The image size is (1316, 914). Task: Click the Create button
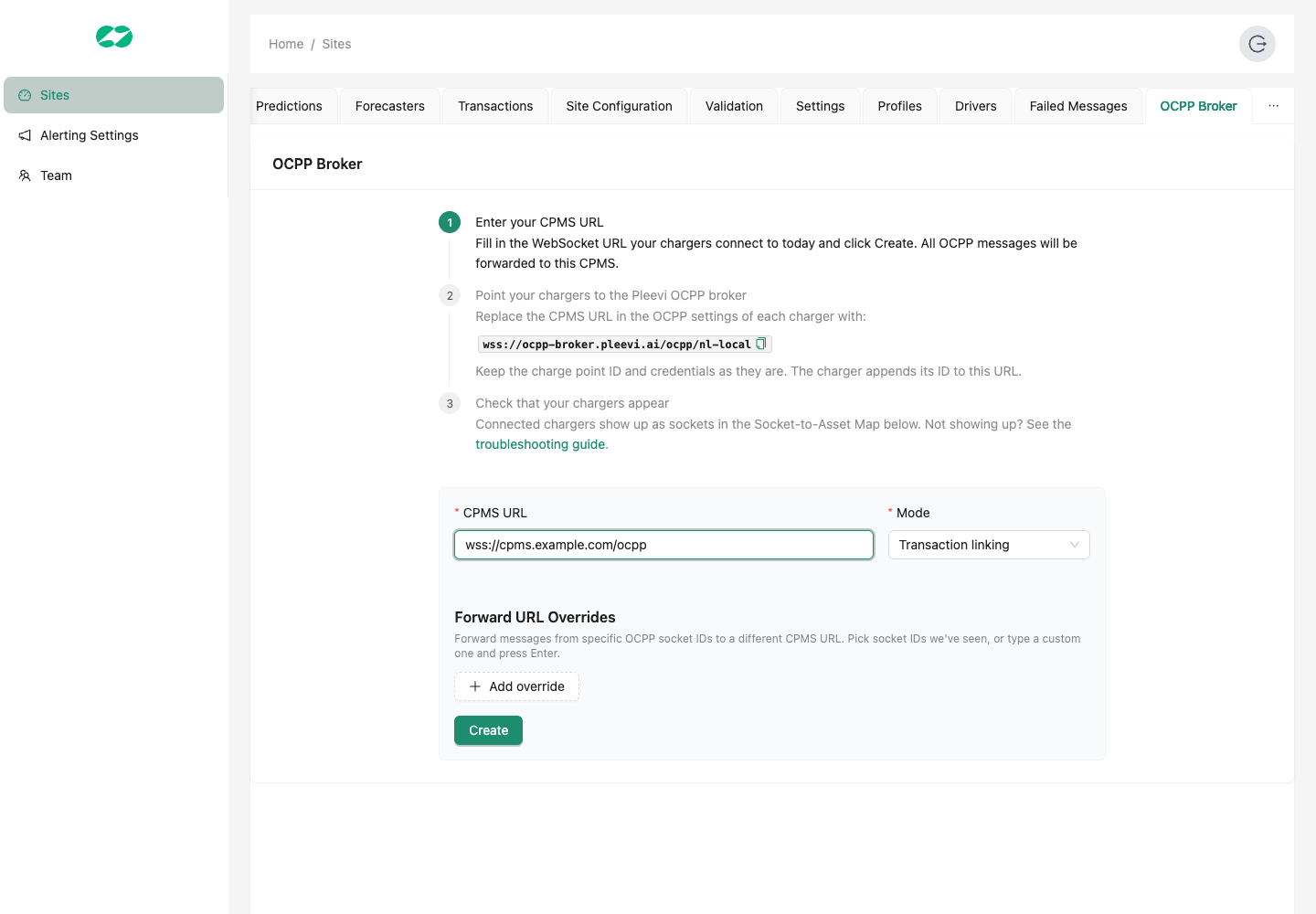(488, 730)
